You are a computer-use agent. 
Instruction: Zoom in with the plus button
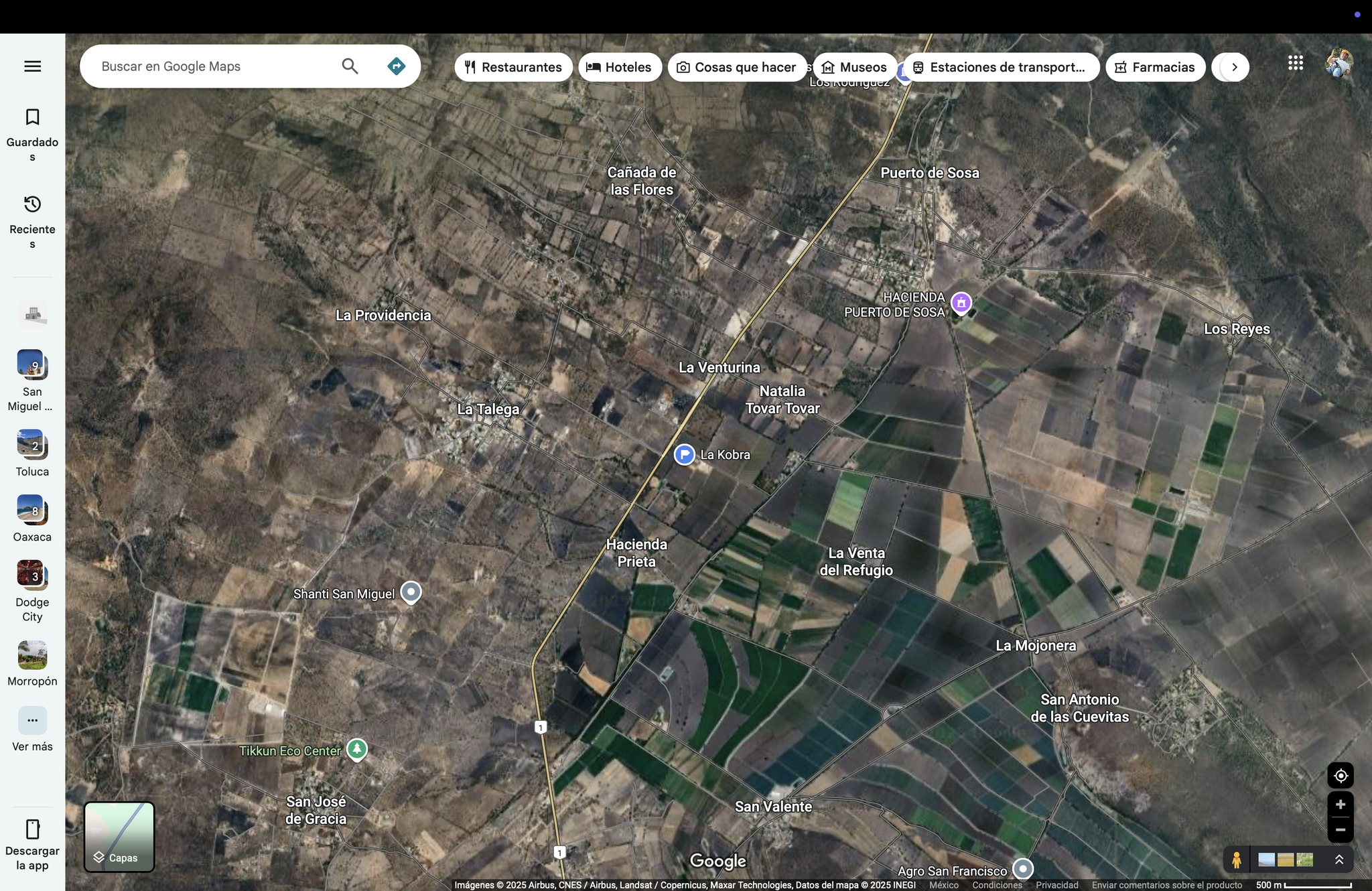pyautogui.click(x=1341, y=805)
